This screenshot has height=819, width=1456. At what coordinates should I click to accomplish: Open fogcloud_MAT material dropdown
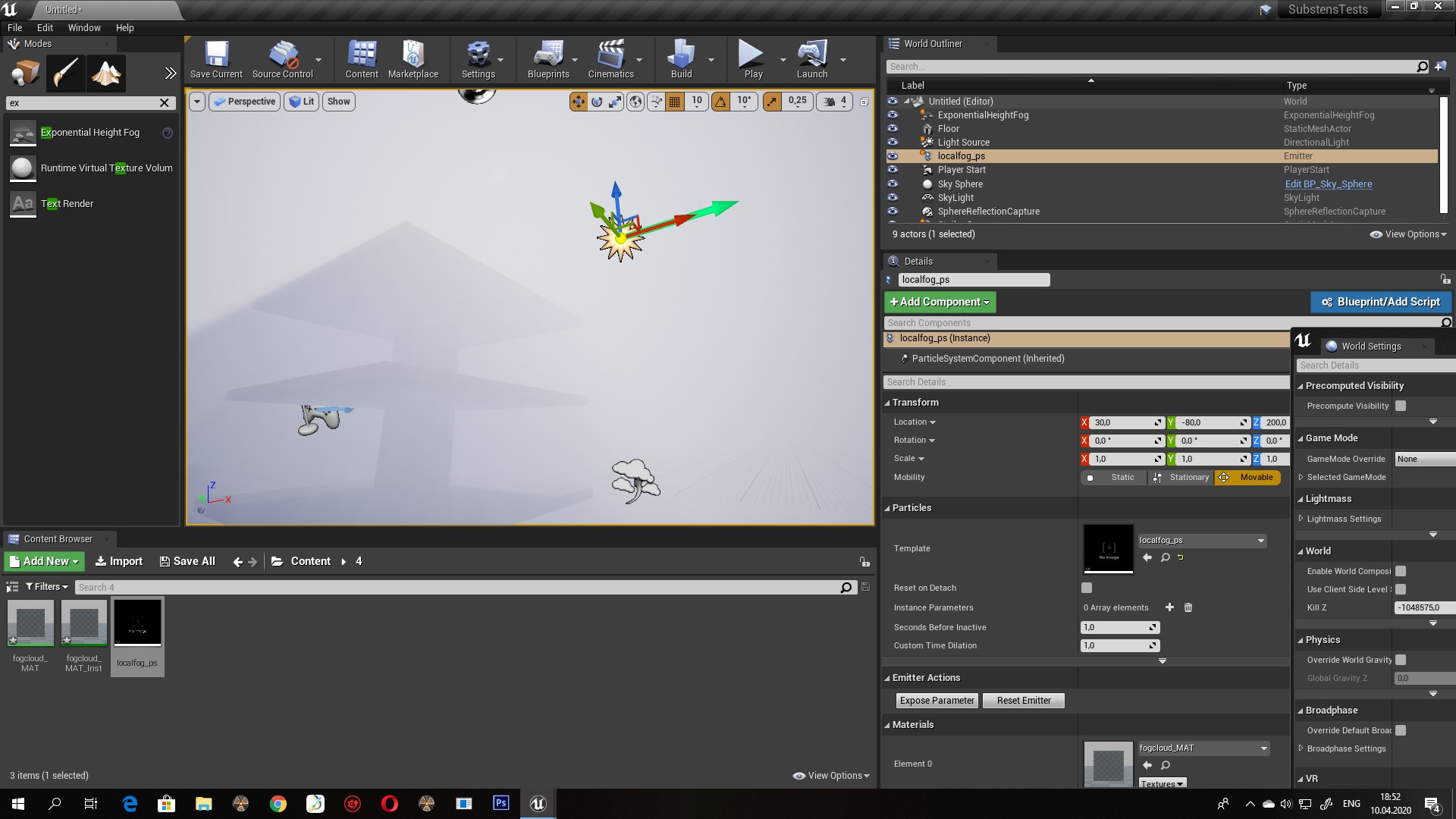click(1203, 748)
